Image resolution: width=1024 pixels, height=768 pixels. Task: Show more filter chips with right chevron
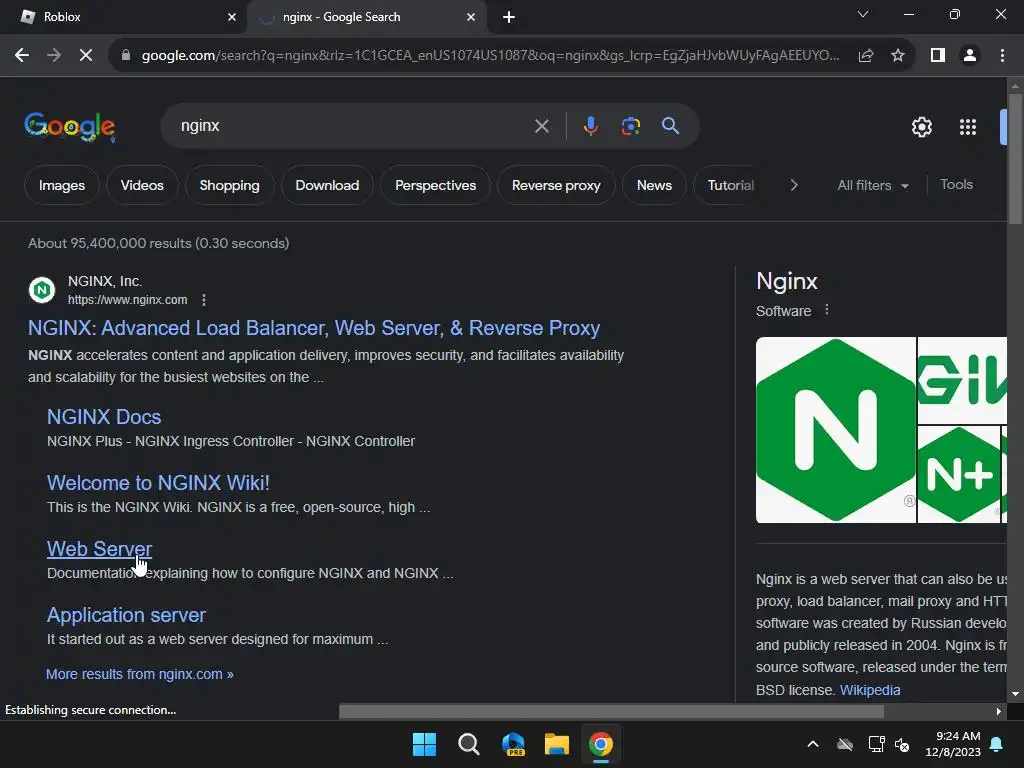(793, 185)
